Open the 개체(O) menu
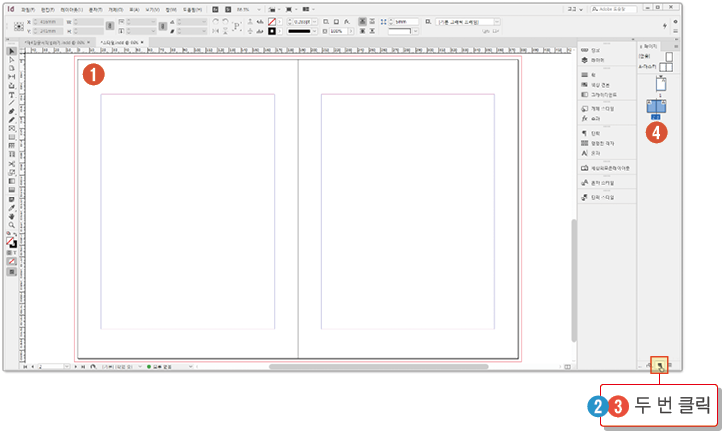This screenshot has height=431, width=722. pos(116,10)
